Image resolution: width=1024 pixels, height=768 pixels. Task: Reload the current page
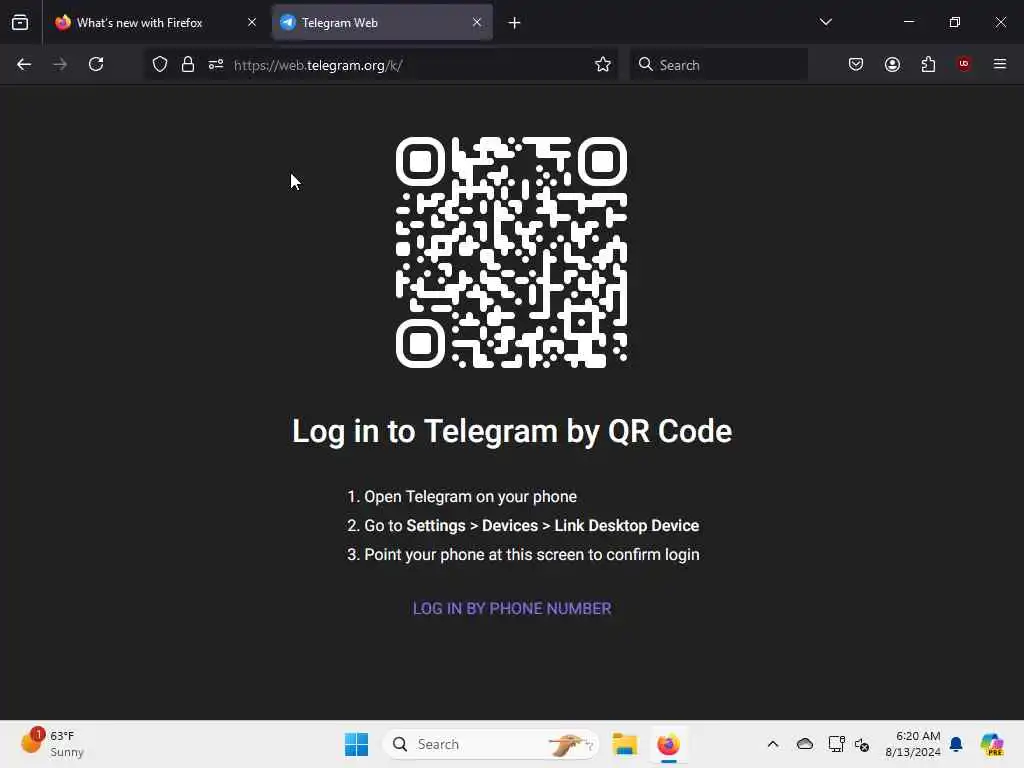[96, 64]
